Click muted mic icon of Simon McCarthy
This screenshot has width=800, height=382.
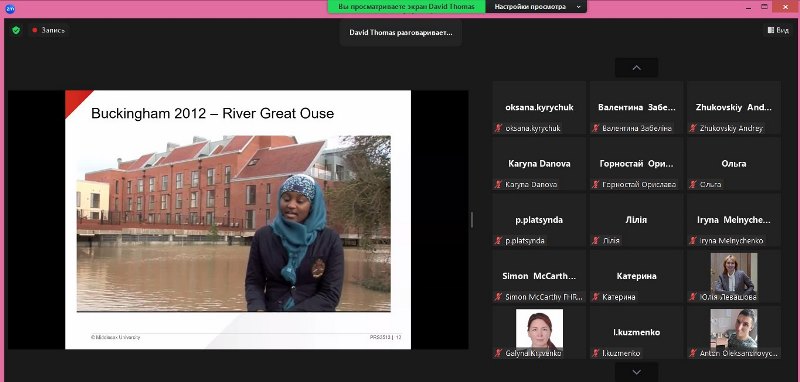(x=498, y=296)
